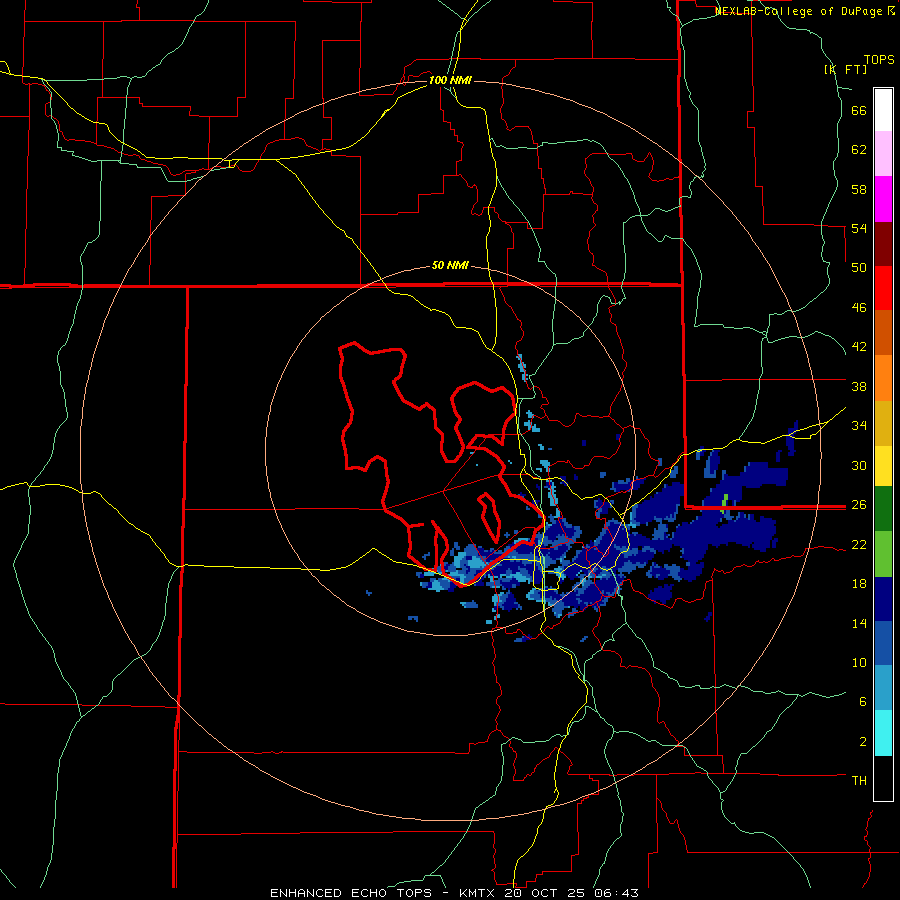Click the legend value 2

coord(863,741)
